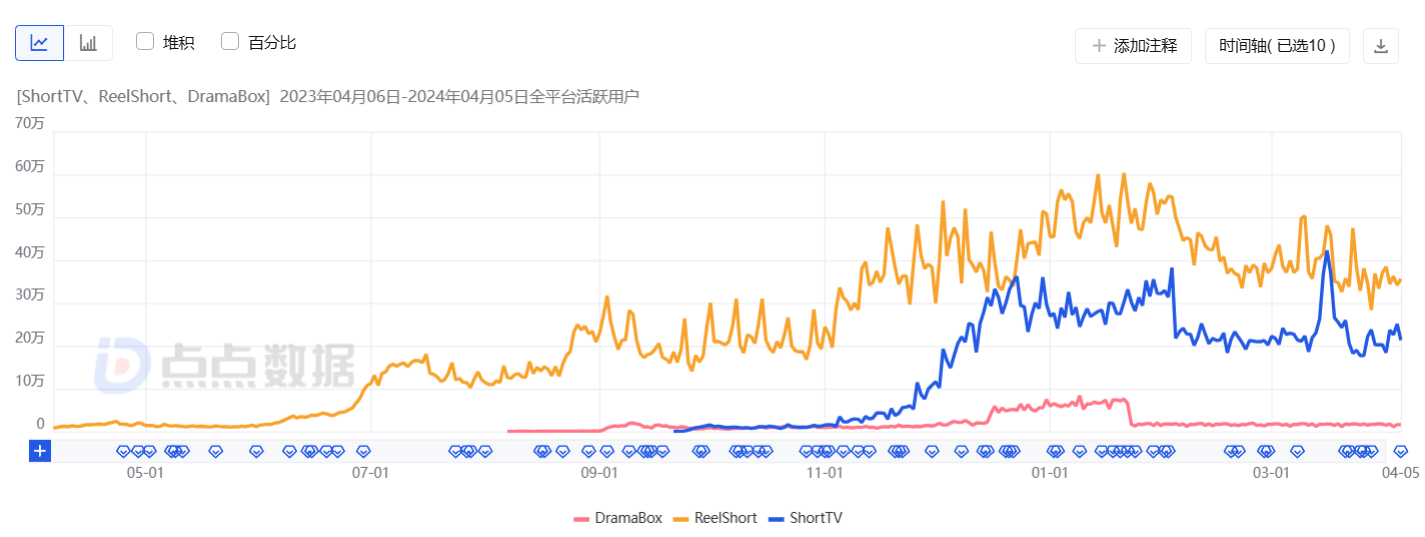Image resolution: width=1425 pixels, height=537 pixels.
Task: Click the chart title with date range
Action: (328, 97)
